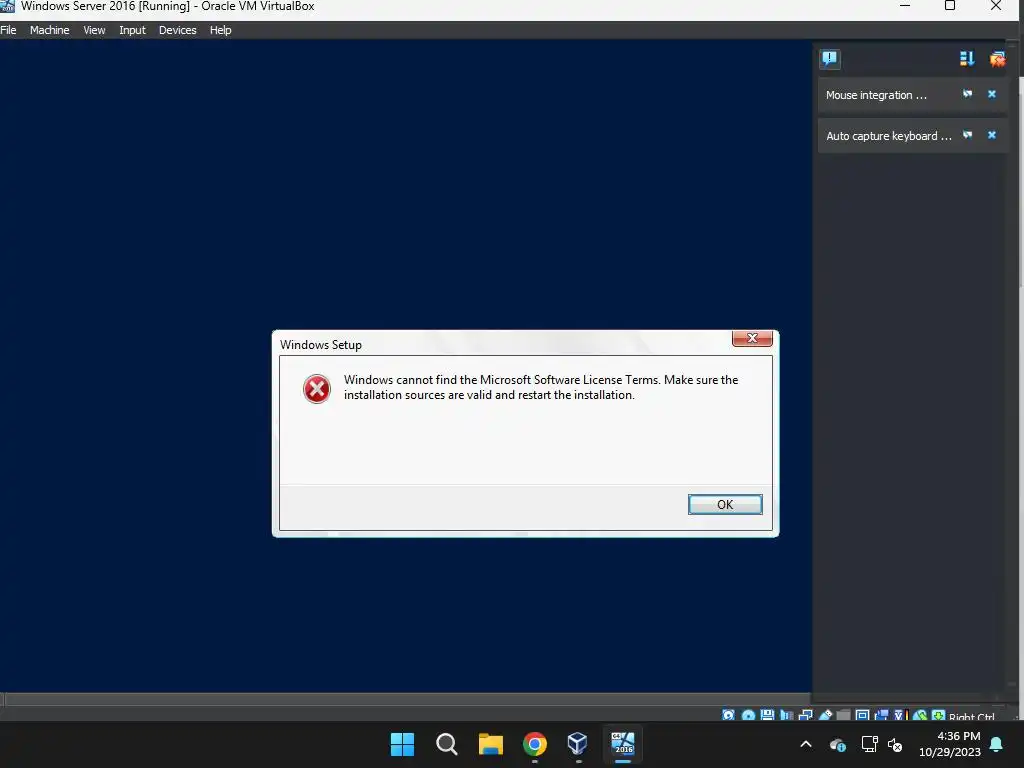Click the network tray icon

869,744
